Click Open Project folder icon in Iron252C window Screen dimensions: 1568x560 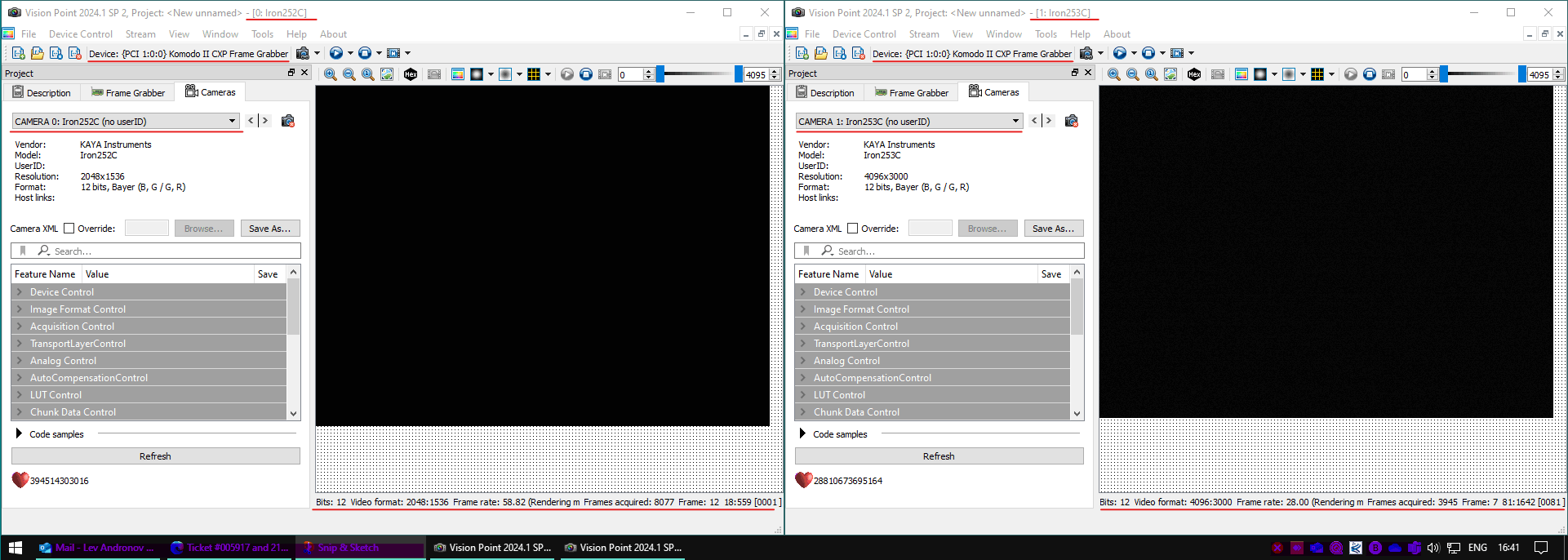click(x=37, y=53)
